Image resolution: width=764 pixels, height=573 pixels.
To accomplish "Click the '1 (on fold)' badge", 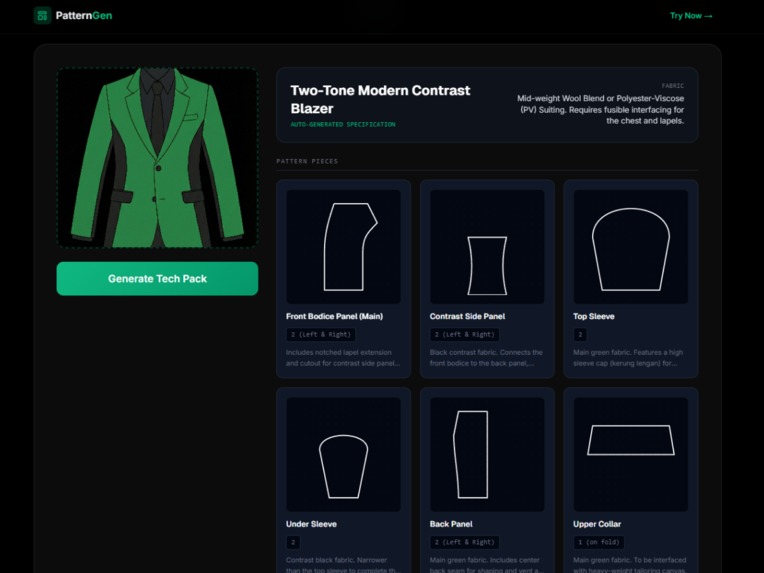I will (599, 542).
